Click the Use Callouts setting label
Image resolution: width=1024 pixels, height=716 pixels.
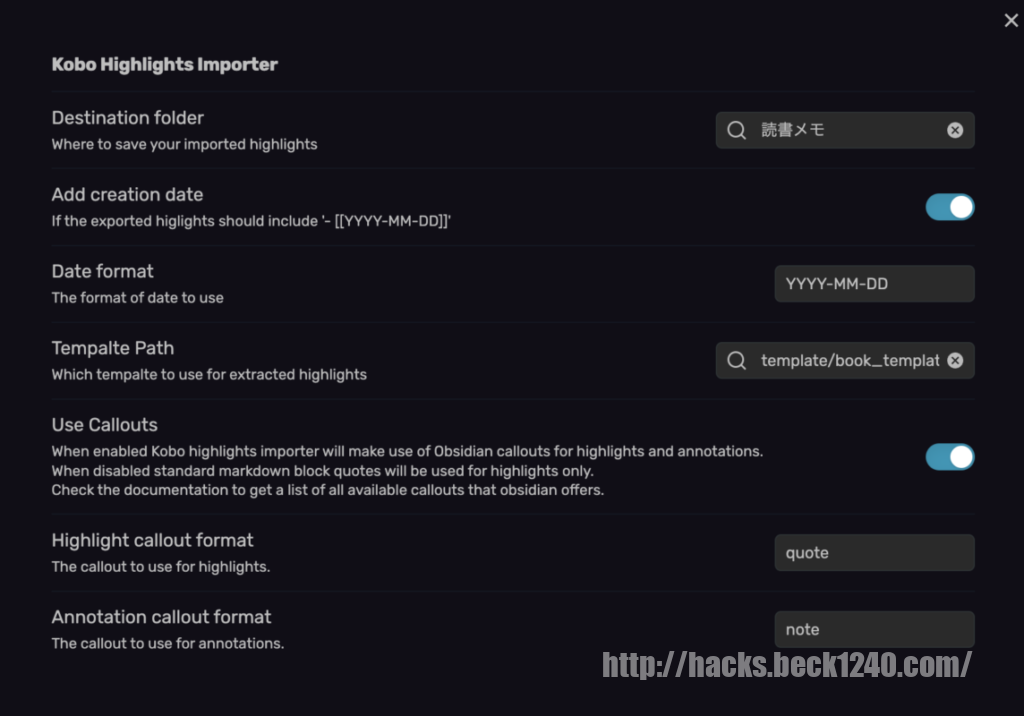pyautogui.click(x=104, y=424)
